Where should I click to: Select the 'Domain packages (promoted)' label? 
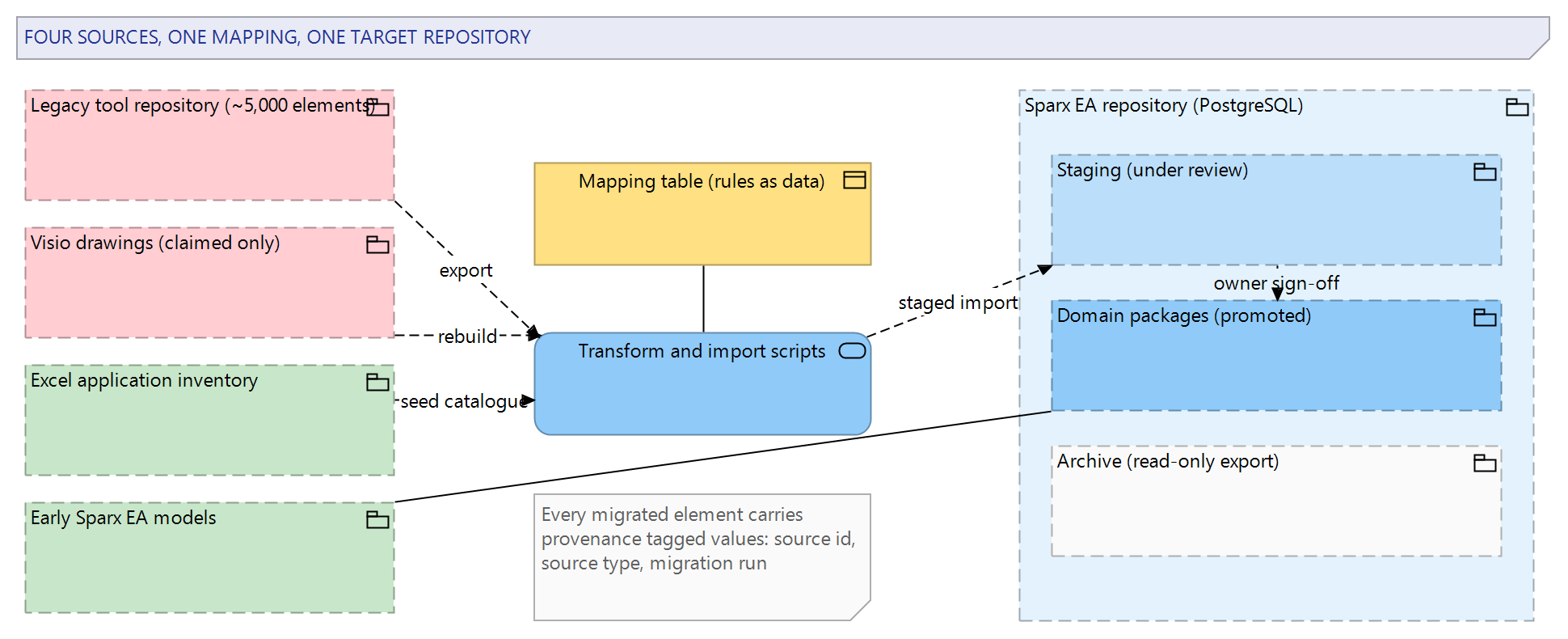[1184, 315]
